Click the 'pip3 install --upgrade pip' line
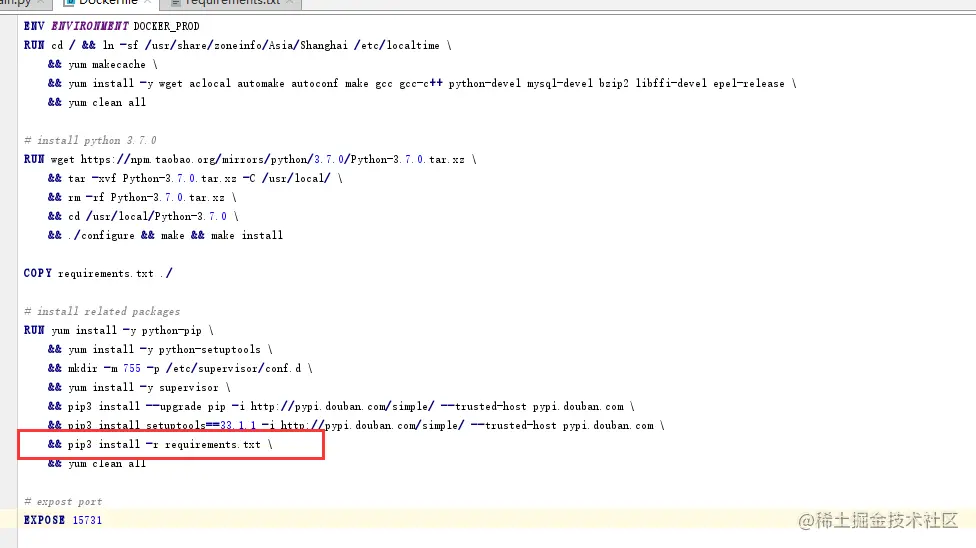Image resolution: width=976 pixels, height=548 pixels. coord(341,407)
